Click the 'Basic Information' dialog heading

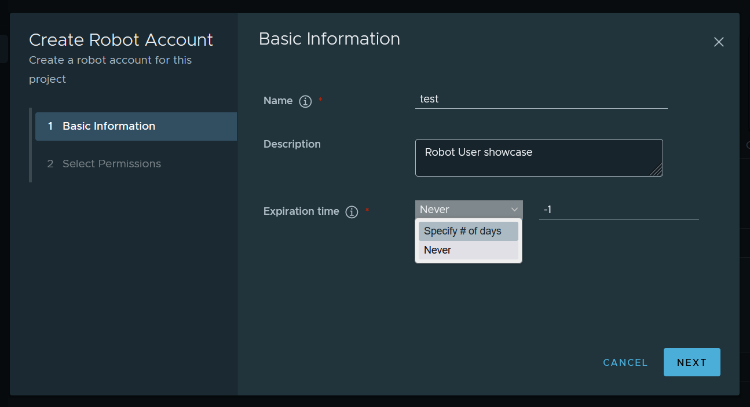pyautogui.click(x=329, y=39)
